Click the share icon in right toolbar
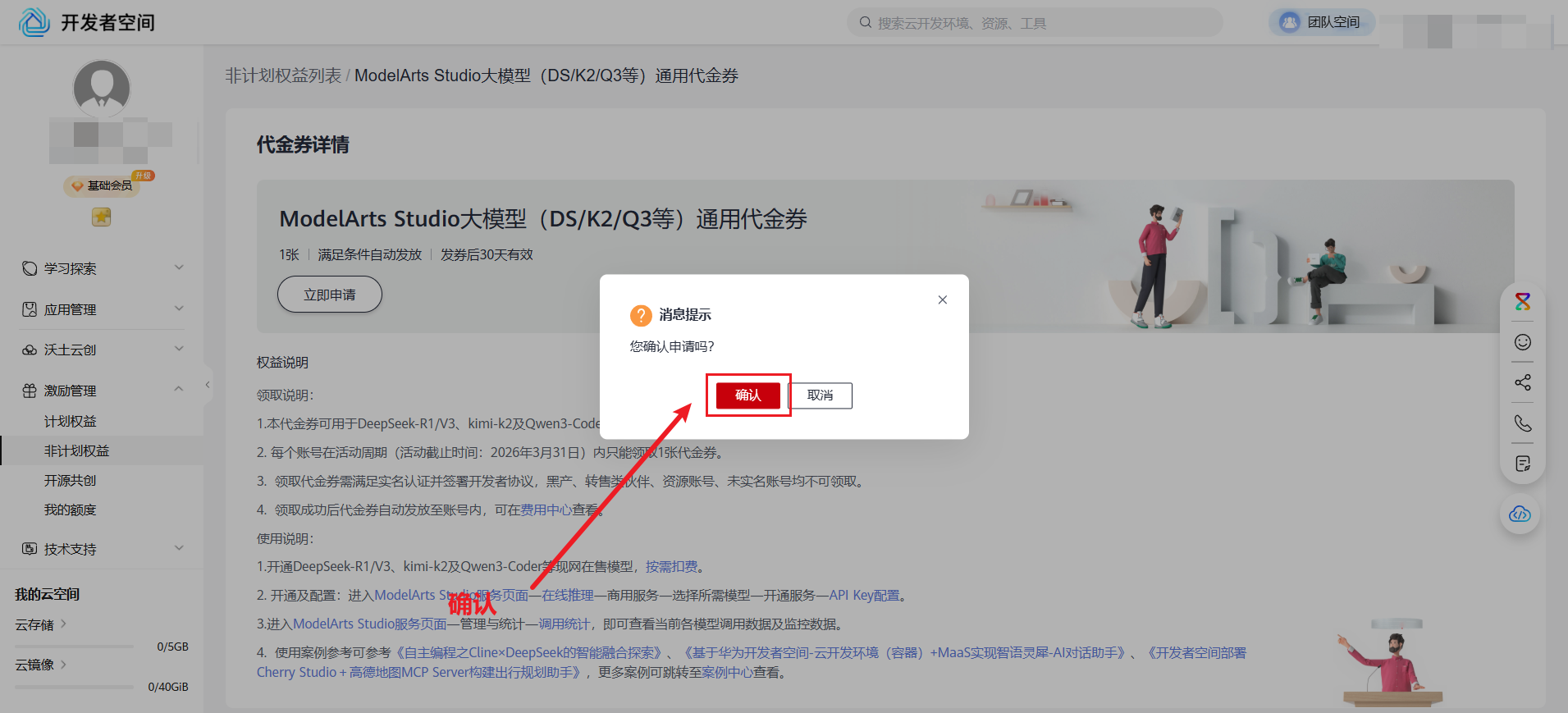This screenshot has height=713, width=1568. [x=1523, y=382]
